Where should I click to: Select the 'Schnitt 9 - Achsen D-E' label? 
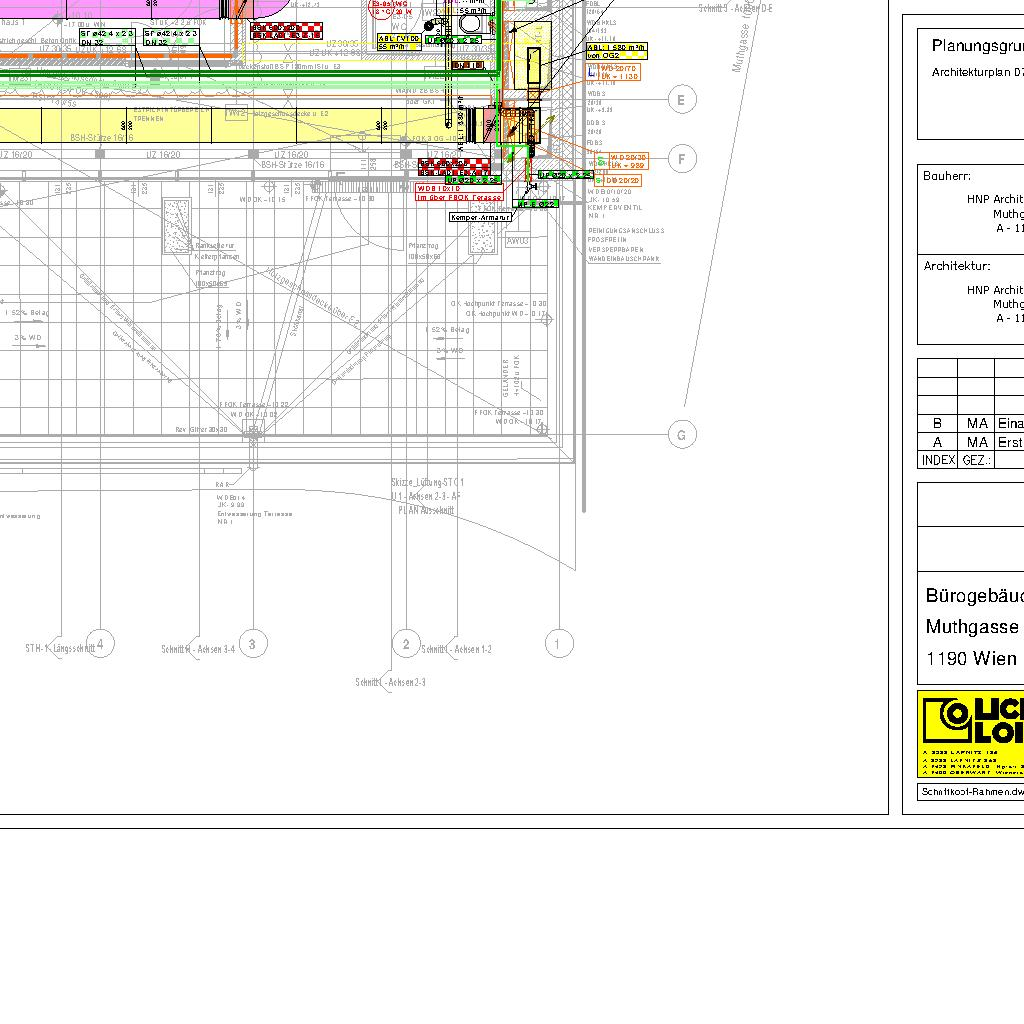click(735, 8)
